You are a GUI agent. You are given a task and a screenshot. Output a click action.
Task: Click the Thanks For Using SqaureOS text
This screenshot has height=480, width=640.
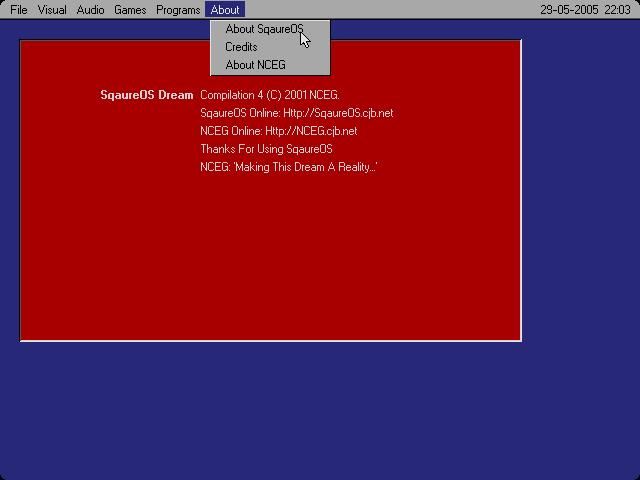tap(266, 149)
